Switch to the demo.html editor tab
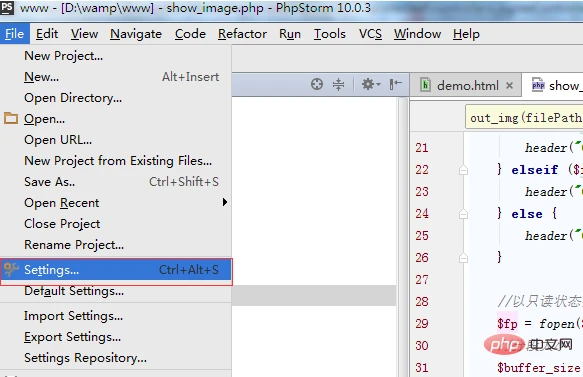 point(466,85)
